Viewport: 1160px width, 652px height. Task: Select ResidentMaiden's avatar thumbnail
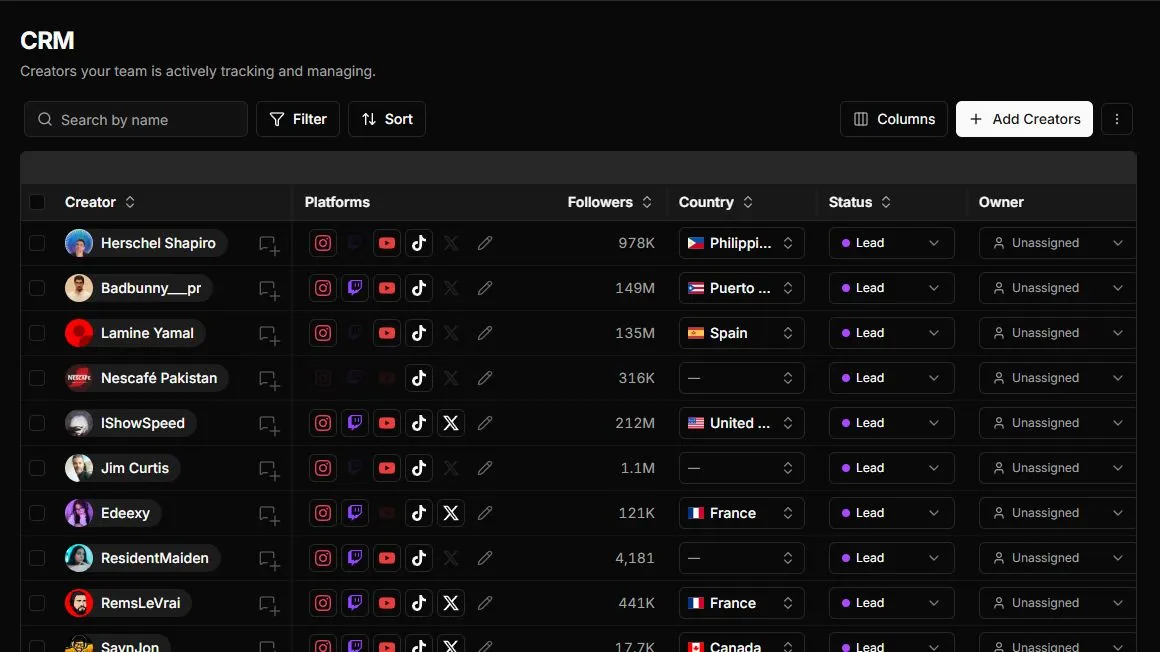79,558
